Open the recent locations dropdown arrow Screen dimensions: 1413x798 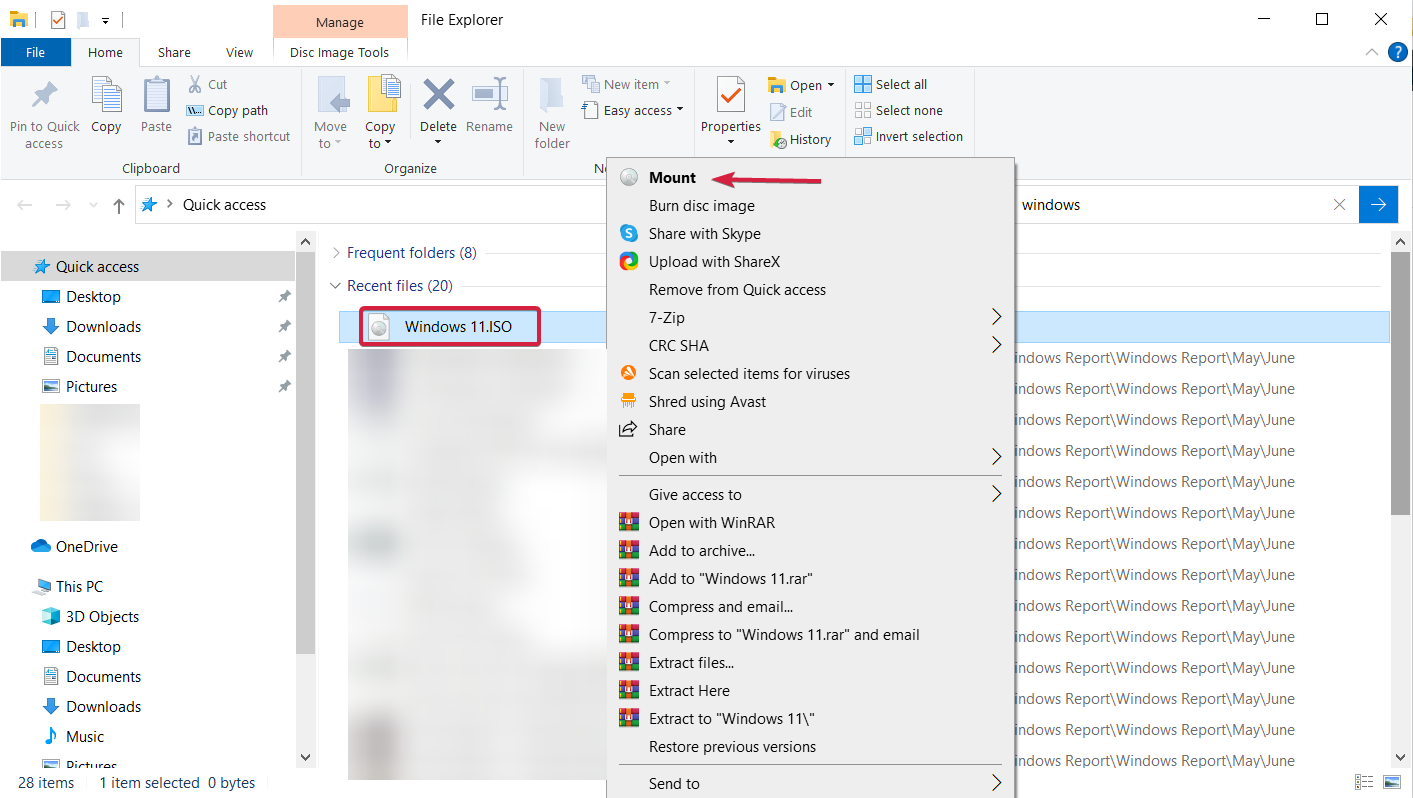(93, 205)
